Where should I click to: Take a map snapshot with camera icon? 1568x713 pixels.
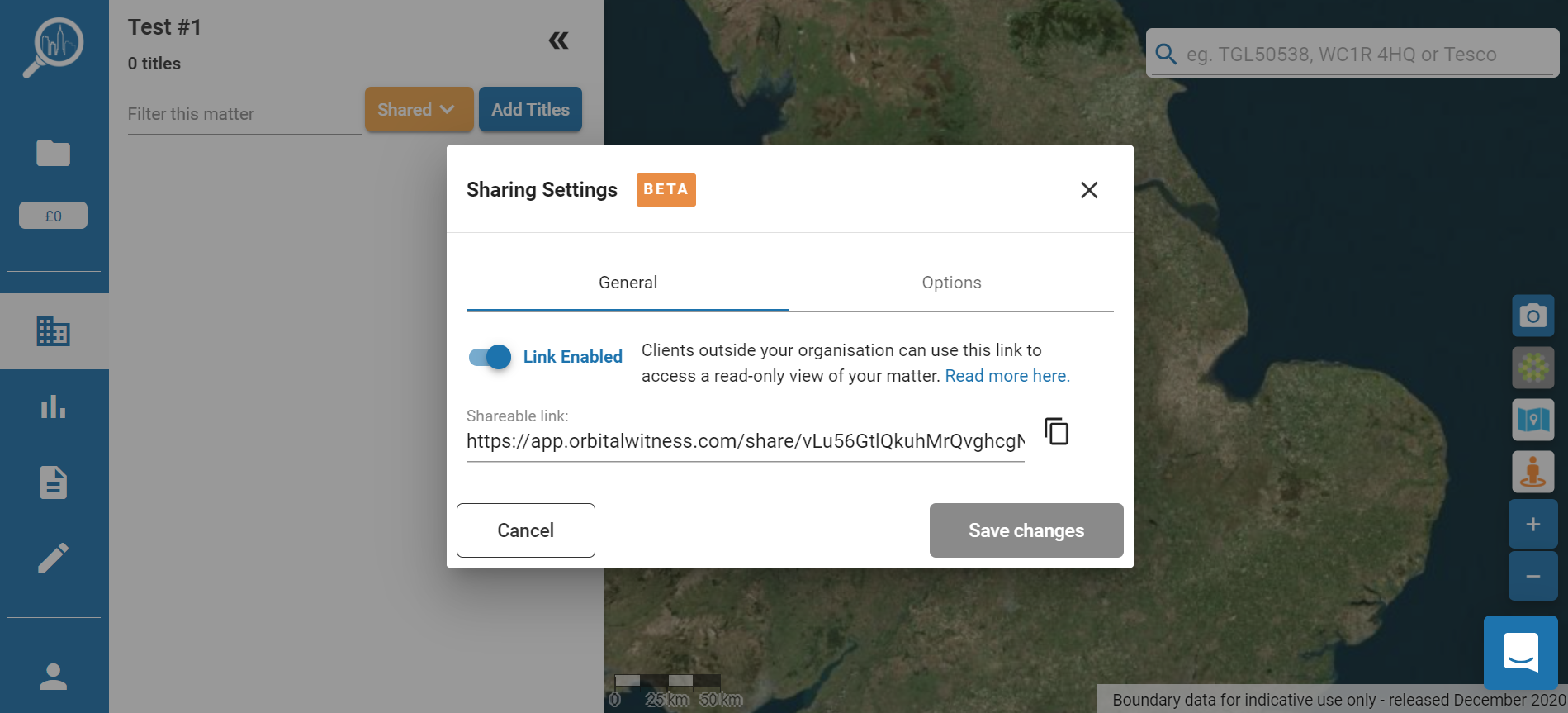pos(1533,316)
